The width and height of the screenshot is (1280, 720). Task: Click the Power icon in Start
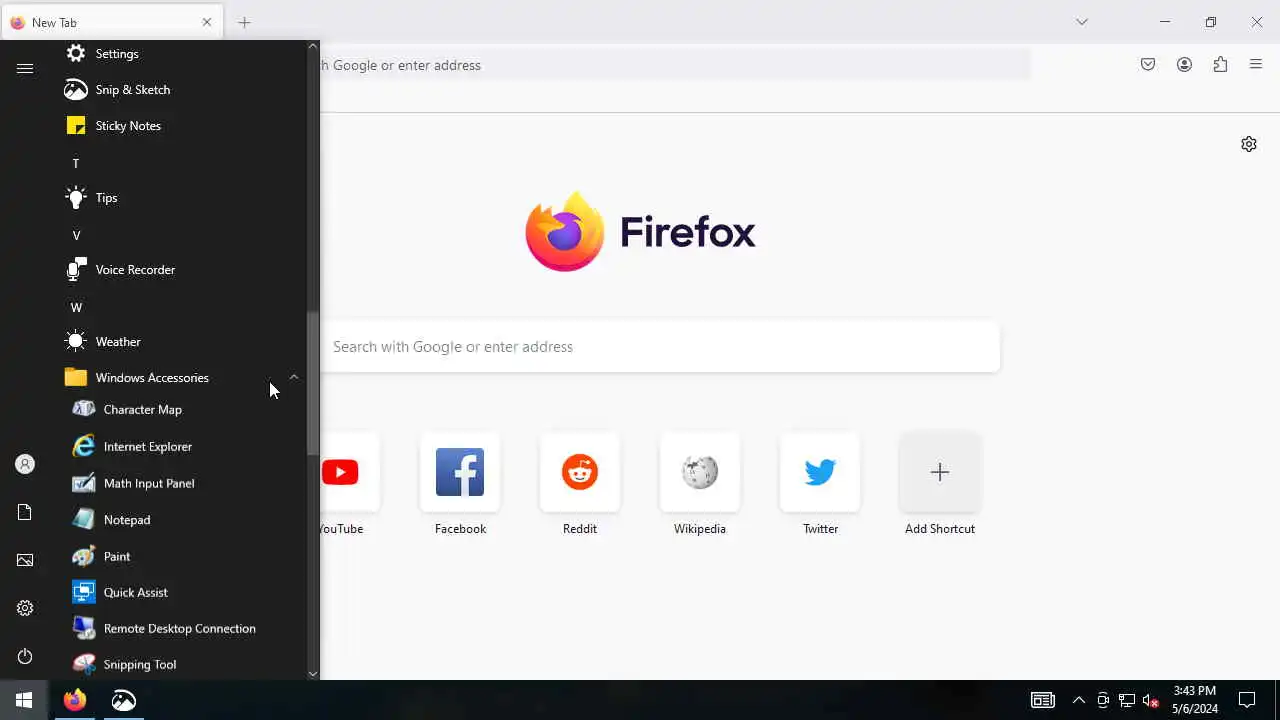click(x=25, y=656)
